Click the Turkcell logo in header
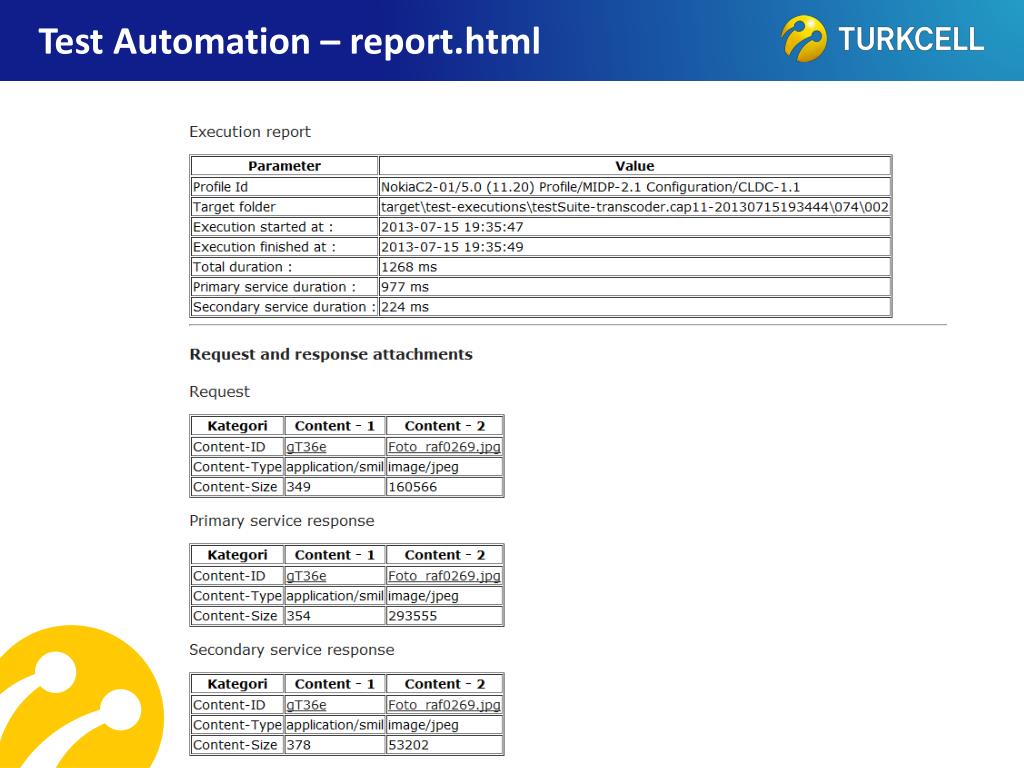This screenshot has height=768, width=1024. click(882, 39)
